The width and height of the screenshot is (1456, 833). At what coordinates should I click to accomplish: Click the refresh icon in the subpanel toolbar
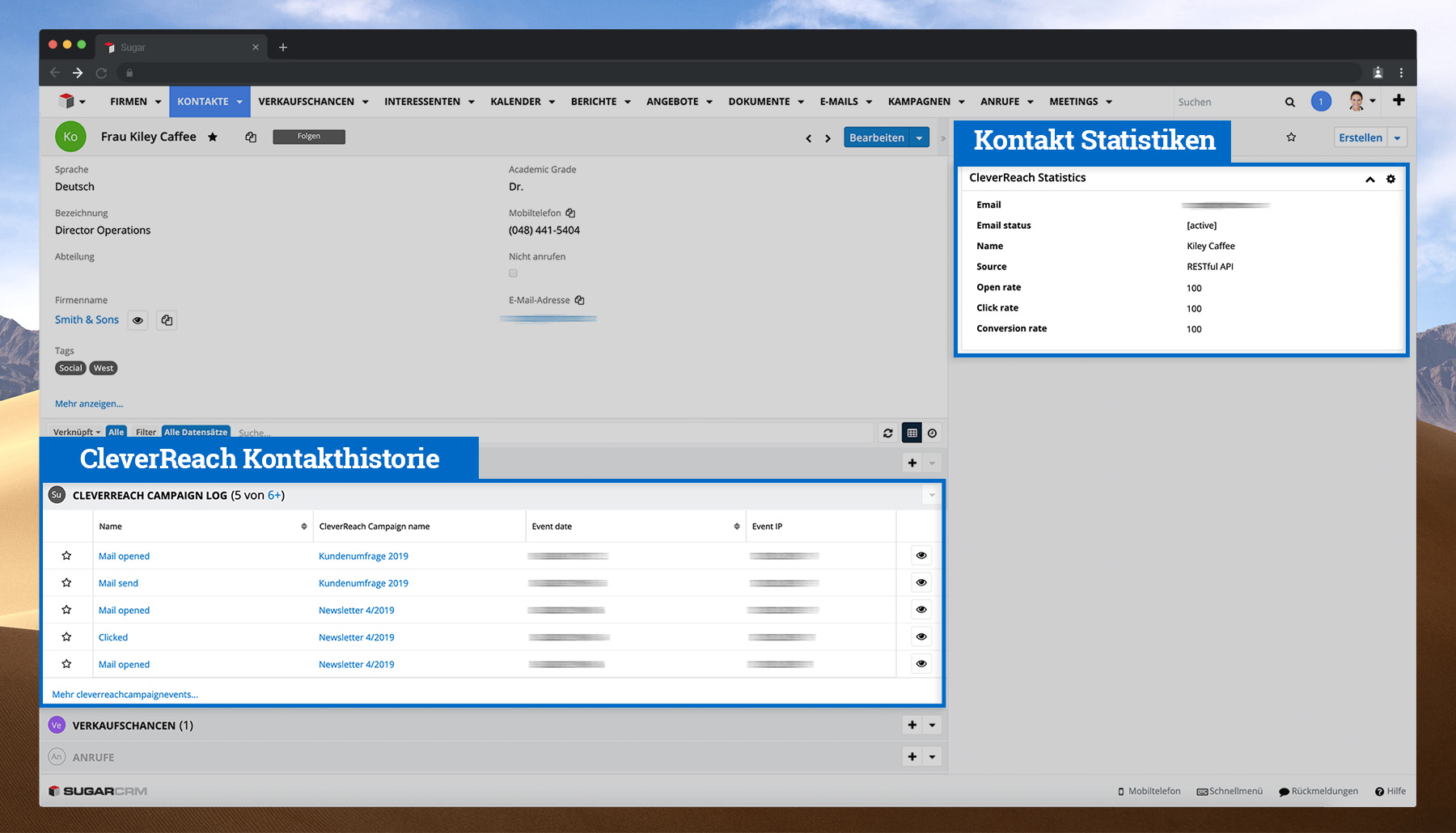887,433
